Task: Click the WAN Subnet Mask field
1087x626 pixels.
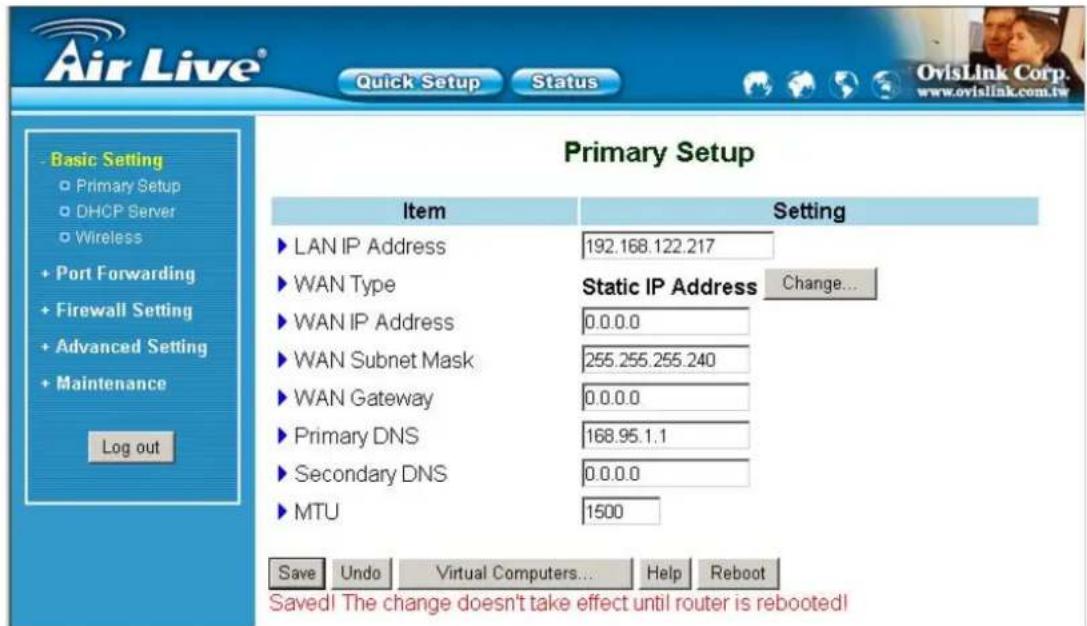Action: coord(666,360)
